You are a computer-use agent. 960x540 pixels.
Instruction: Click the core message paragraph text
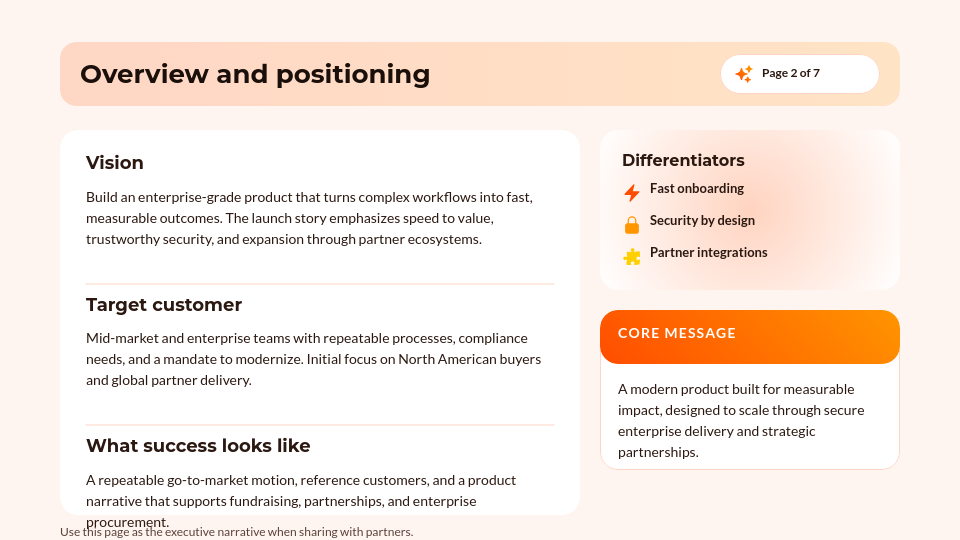coord(741,421)
